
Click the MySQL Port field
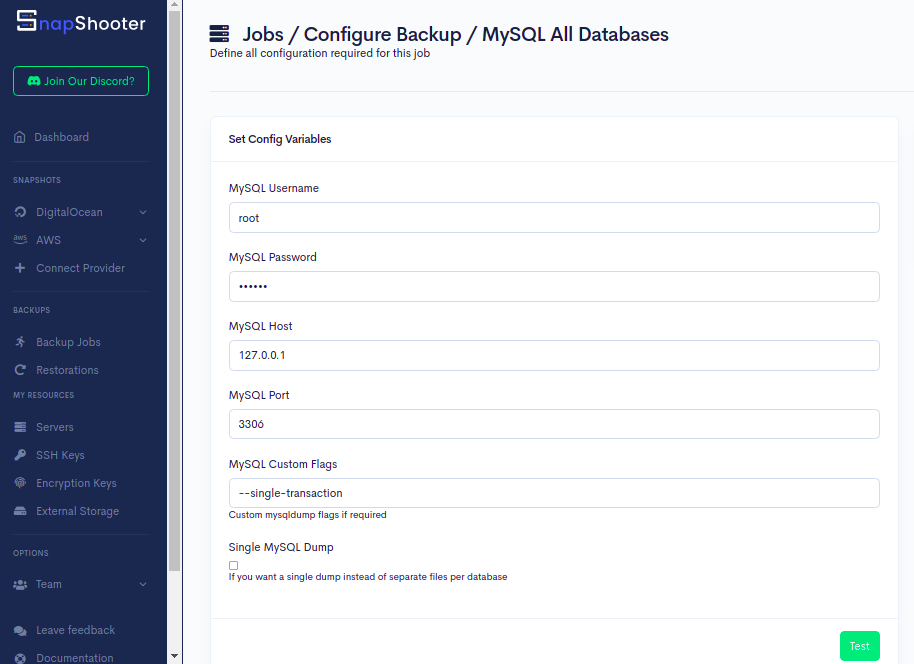click(x=554, y=424)
